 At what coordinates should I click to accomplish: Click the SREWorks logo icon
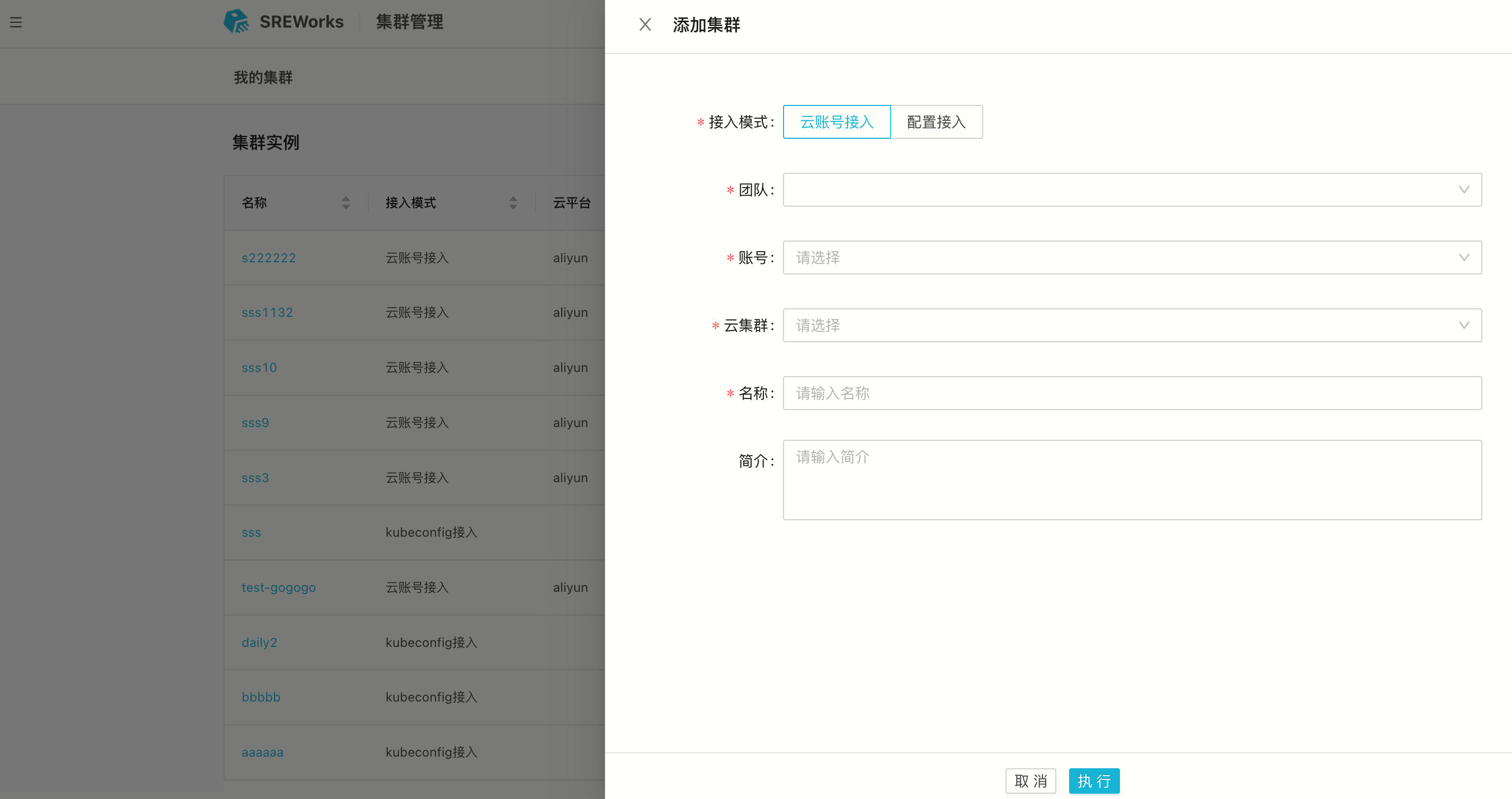click(236, 21)
